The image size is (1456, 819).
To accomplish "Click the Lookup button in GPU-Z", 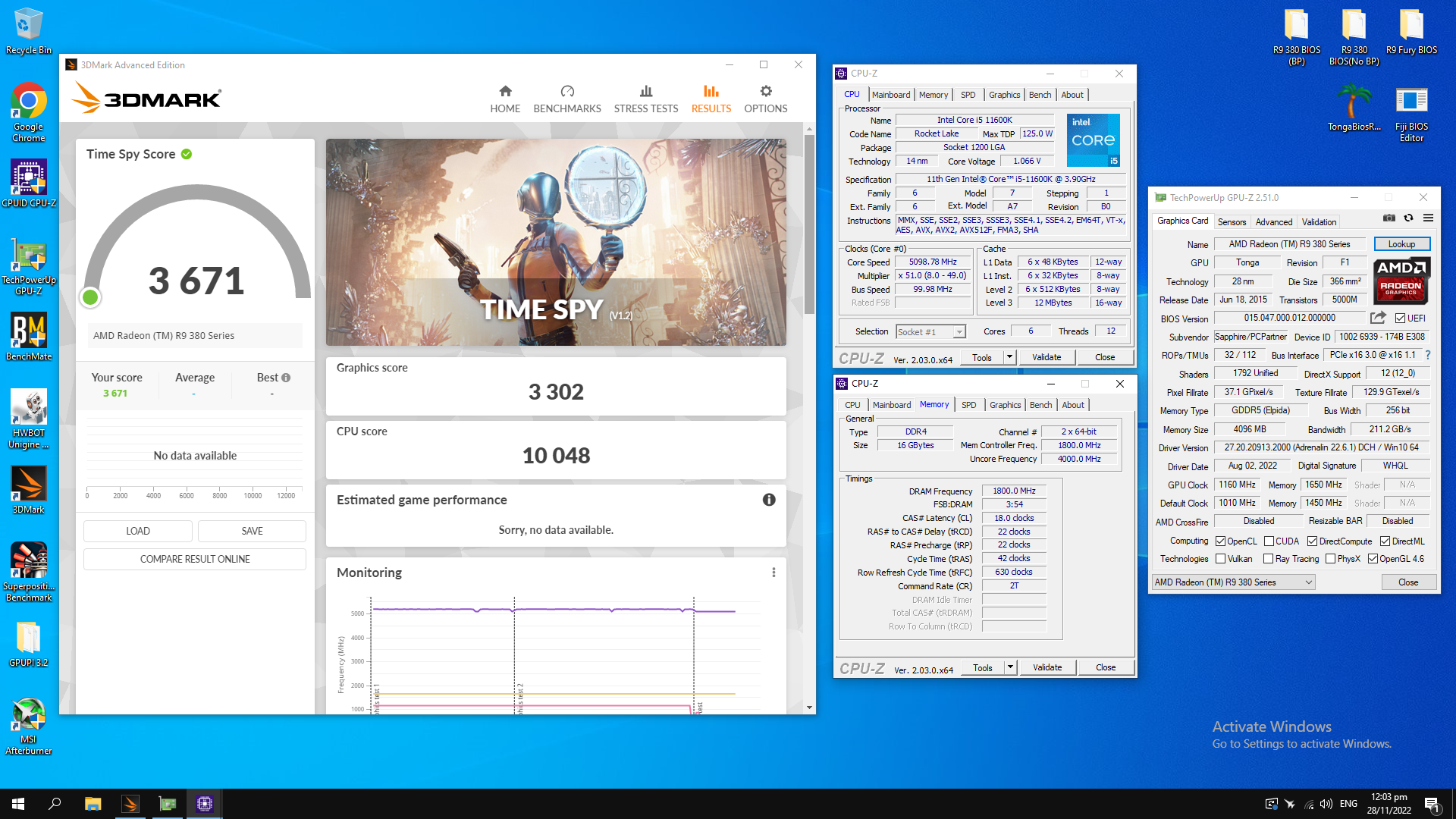I will coord(1401,244).
